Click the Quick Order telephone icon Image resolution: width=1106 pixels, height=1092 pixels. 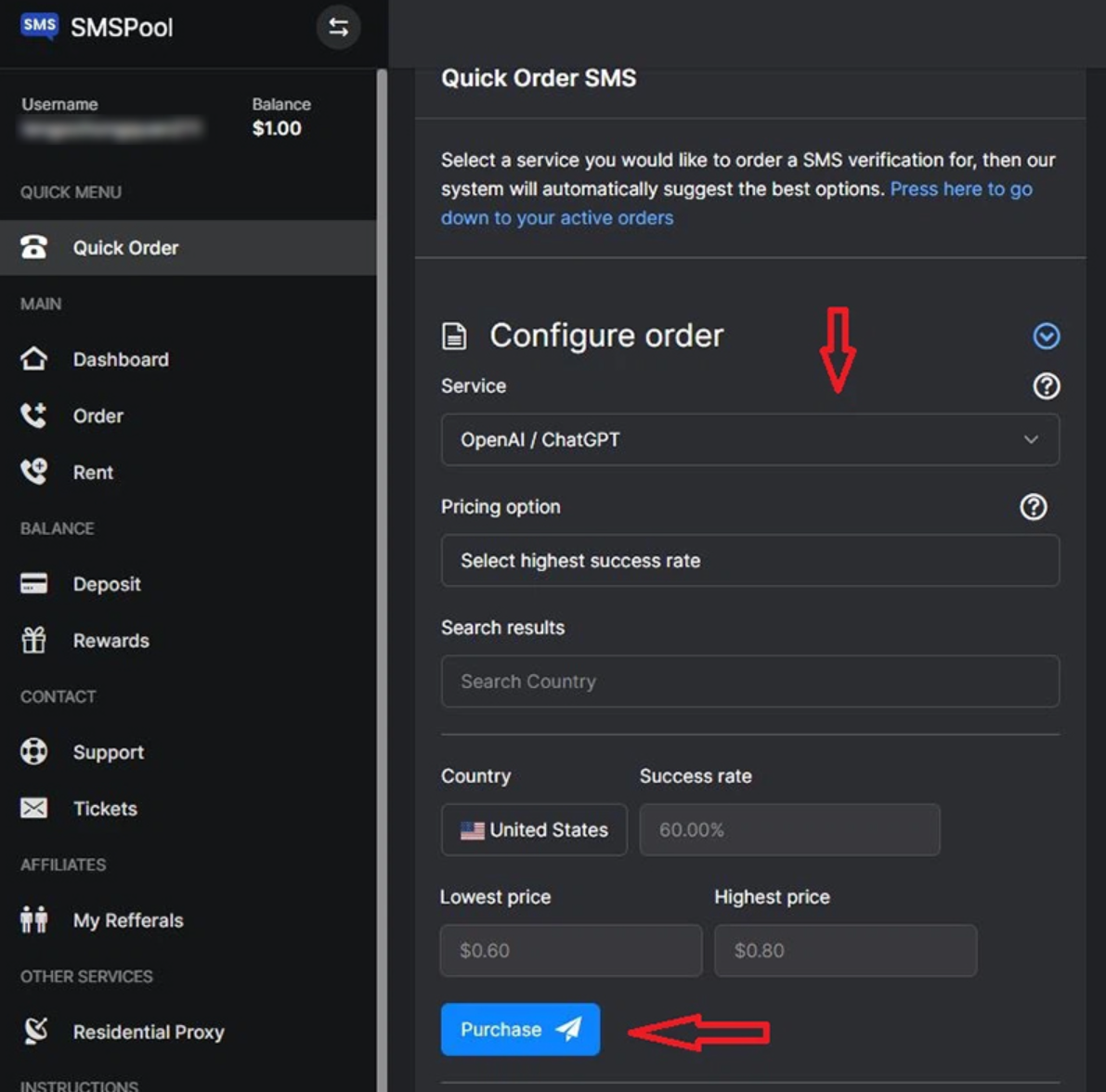coord(33,248)
